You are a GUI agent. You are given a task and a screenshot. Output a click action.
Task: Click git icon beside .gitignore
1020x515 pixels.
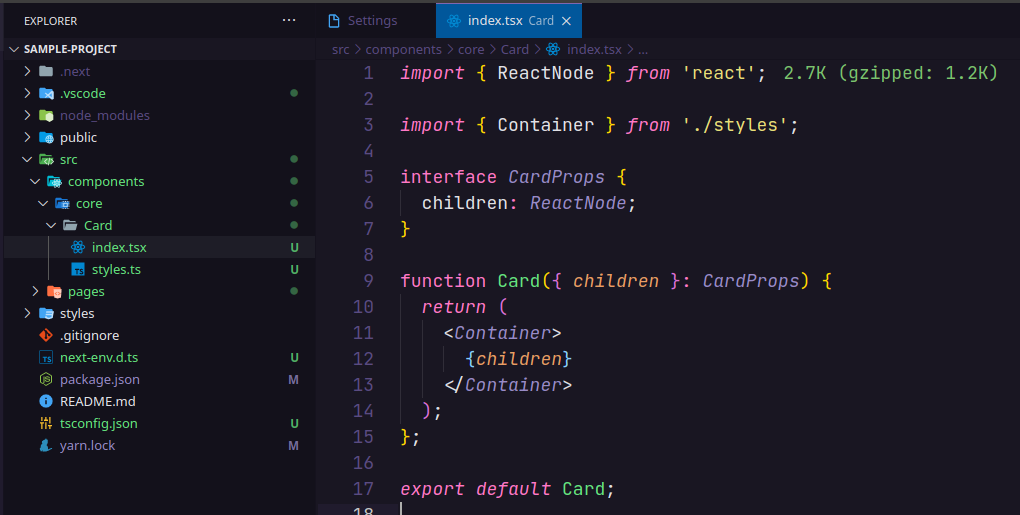pyautogui.click(x=46, y=336)
